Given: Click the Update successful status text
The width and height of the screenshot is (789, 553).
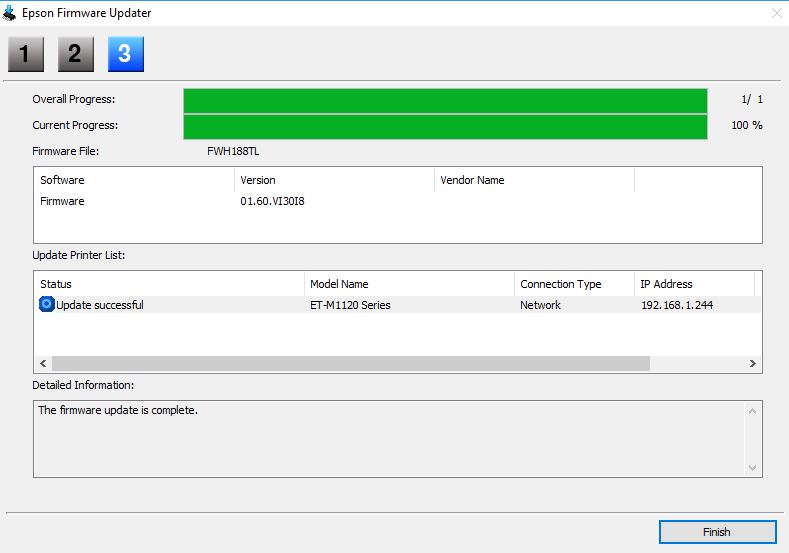Looking at the screenshot, I should (x=100, y=305).
